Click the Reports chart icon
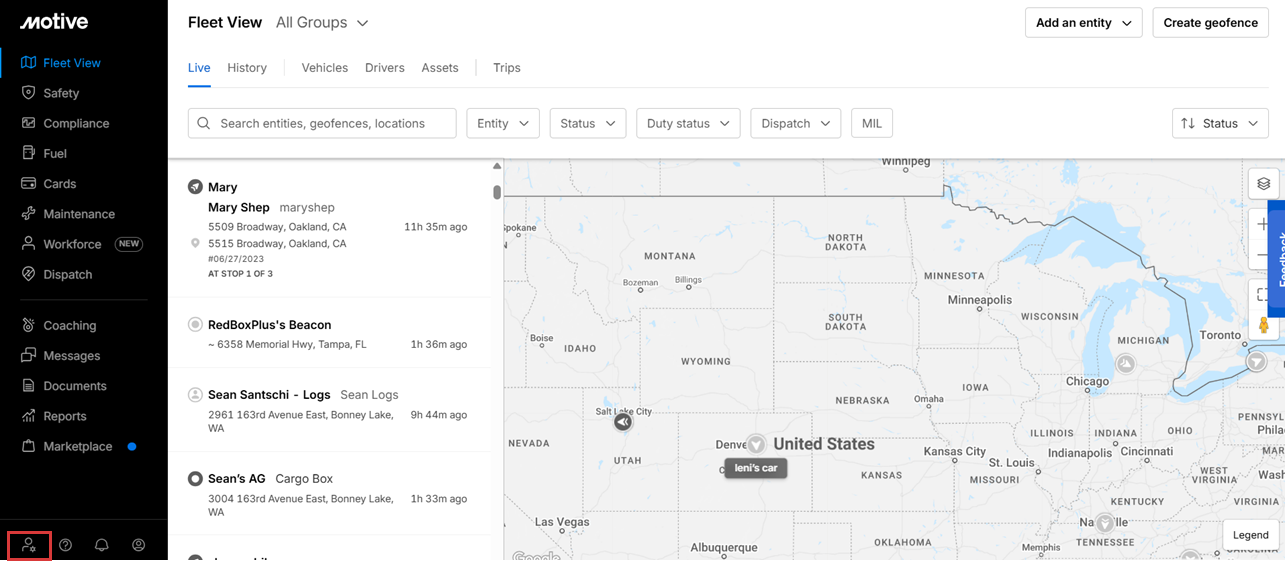The height and width of the screenshot is (561, 1285). pyautogui.click(x=28, y=415)
